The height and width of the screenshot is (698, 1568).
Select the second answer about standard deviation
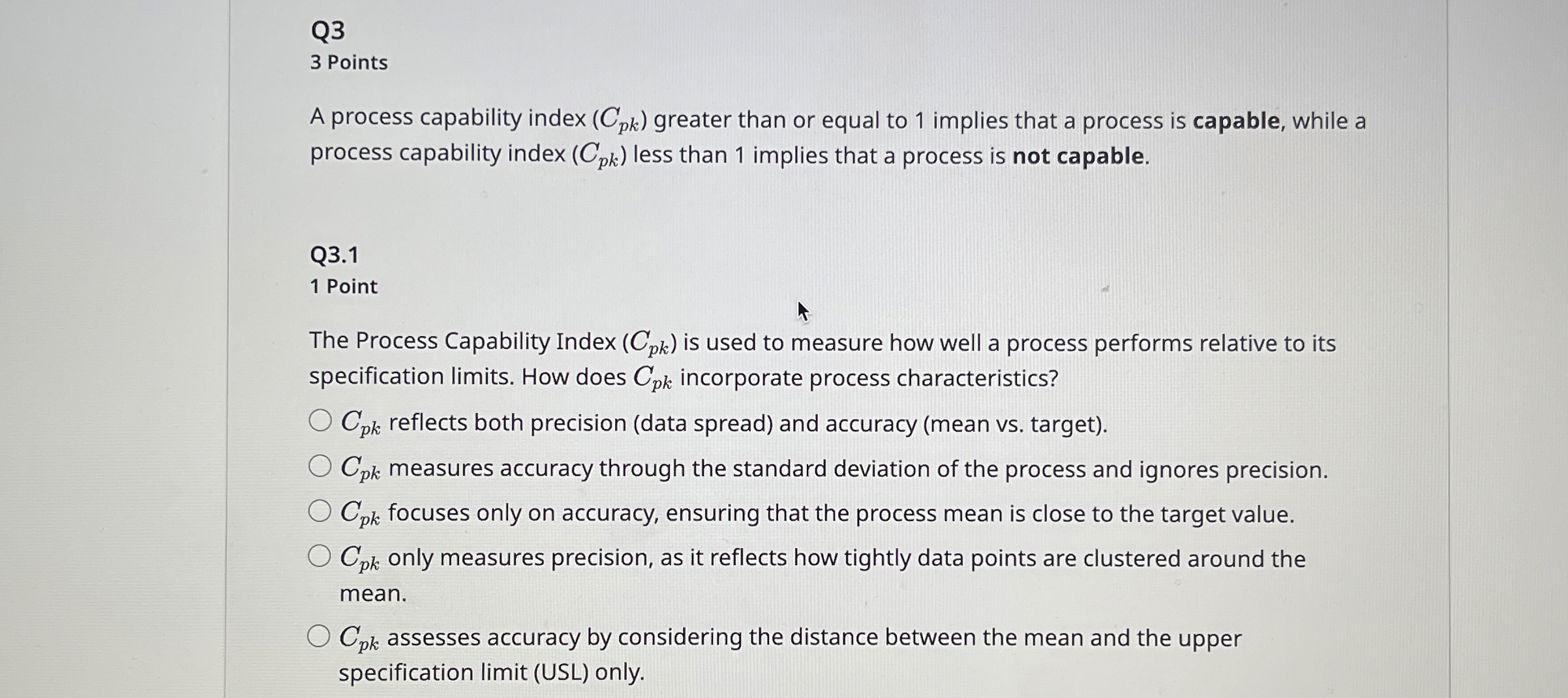pyautogui.click(x=320, y=467)
